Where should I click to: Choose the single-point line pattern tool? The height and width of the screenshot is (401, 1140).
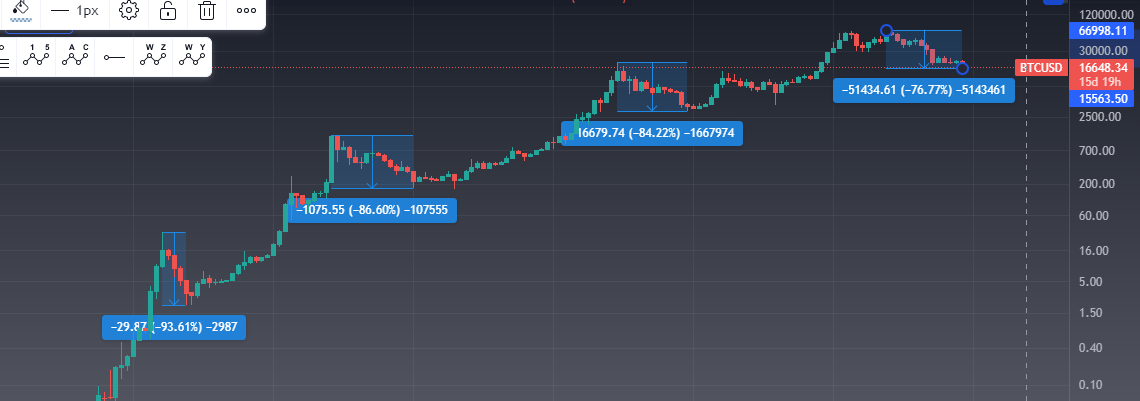pos(114,57)
